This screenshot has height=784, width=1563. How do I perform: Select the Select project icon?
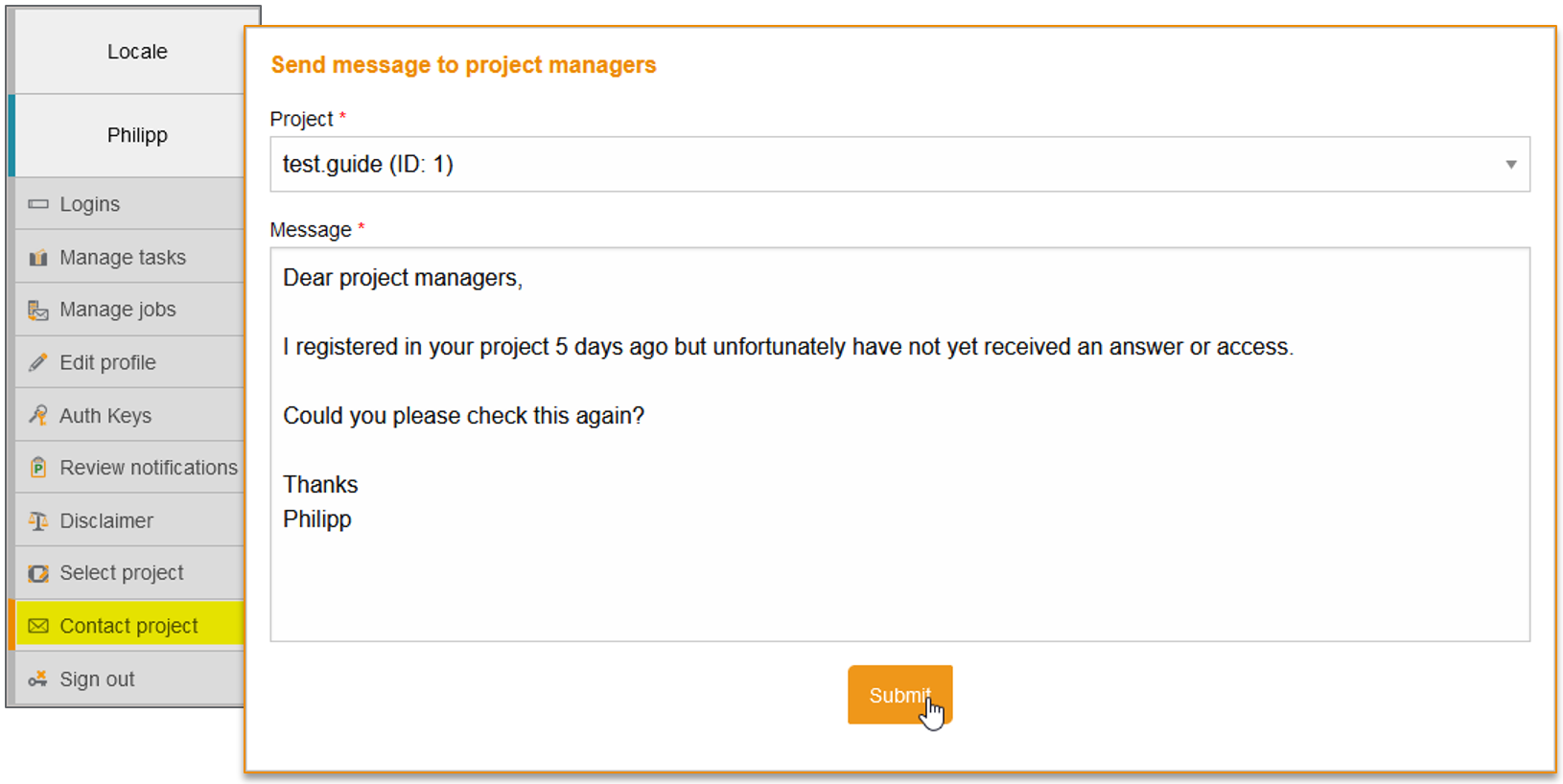(x=37, y=572)
